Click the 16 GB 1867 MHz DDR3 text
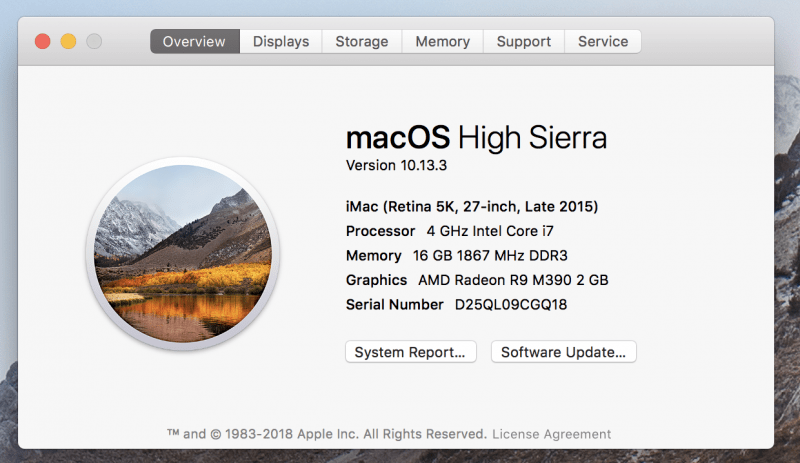 click(490, 256)
